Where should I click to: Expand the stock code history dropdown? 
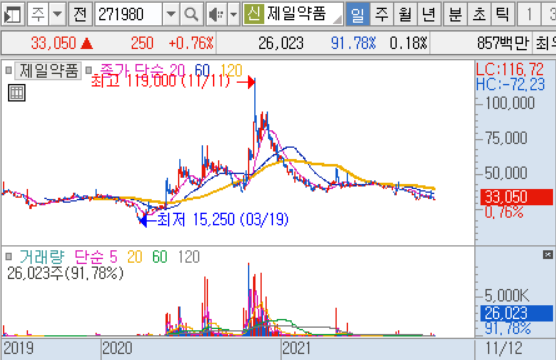(x=171, y=14)
